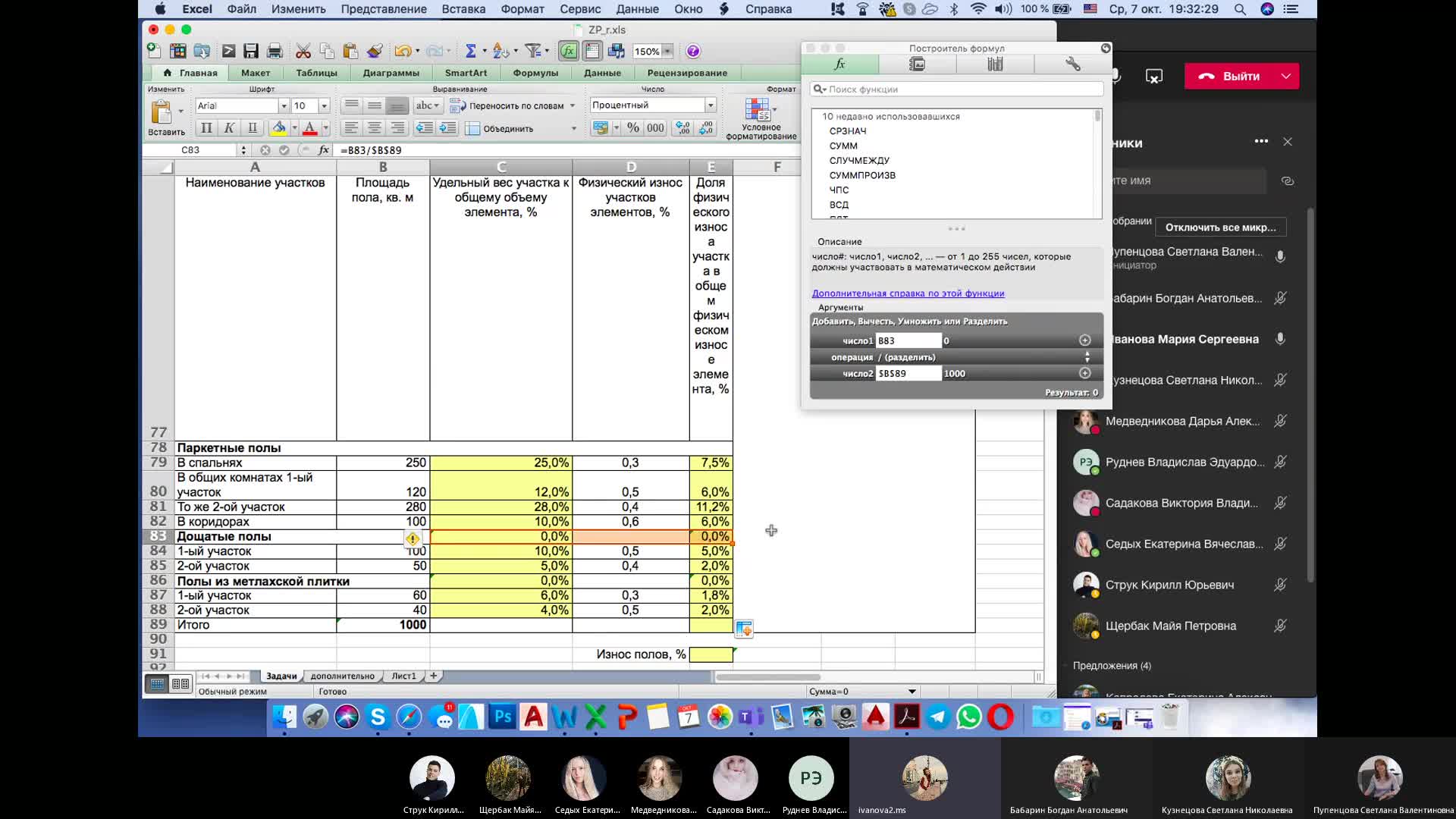Apply bold with the П button

[x=206, y=128]
